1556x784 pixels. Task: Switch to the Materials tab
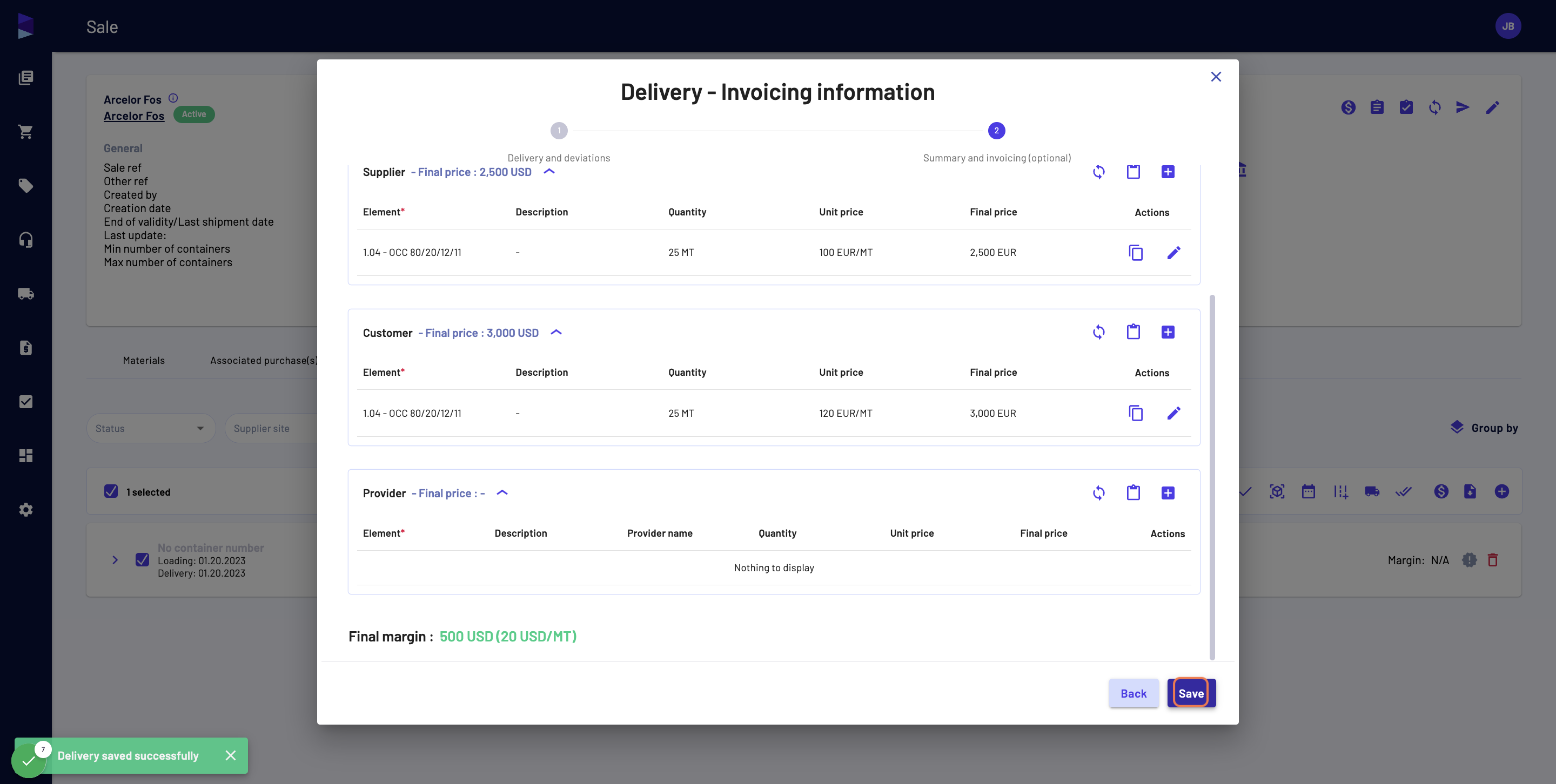144,360
